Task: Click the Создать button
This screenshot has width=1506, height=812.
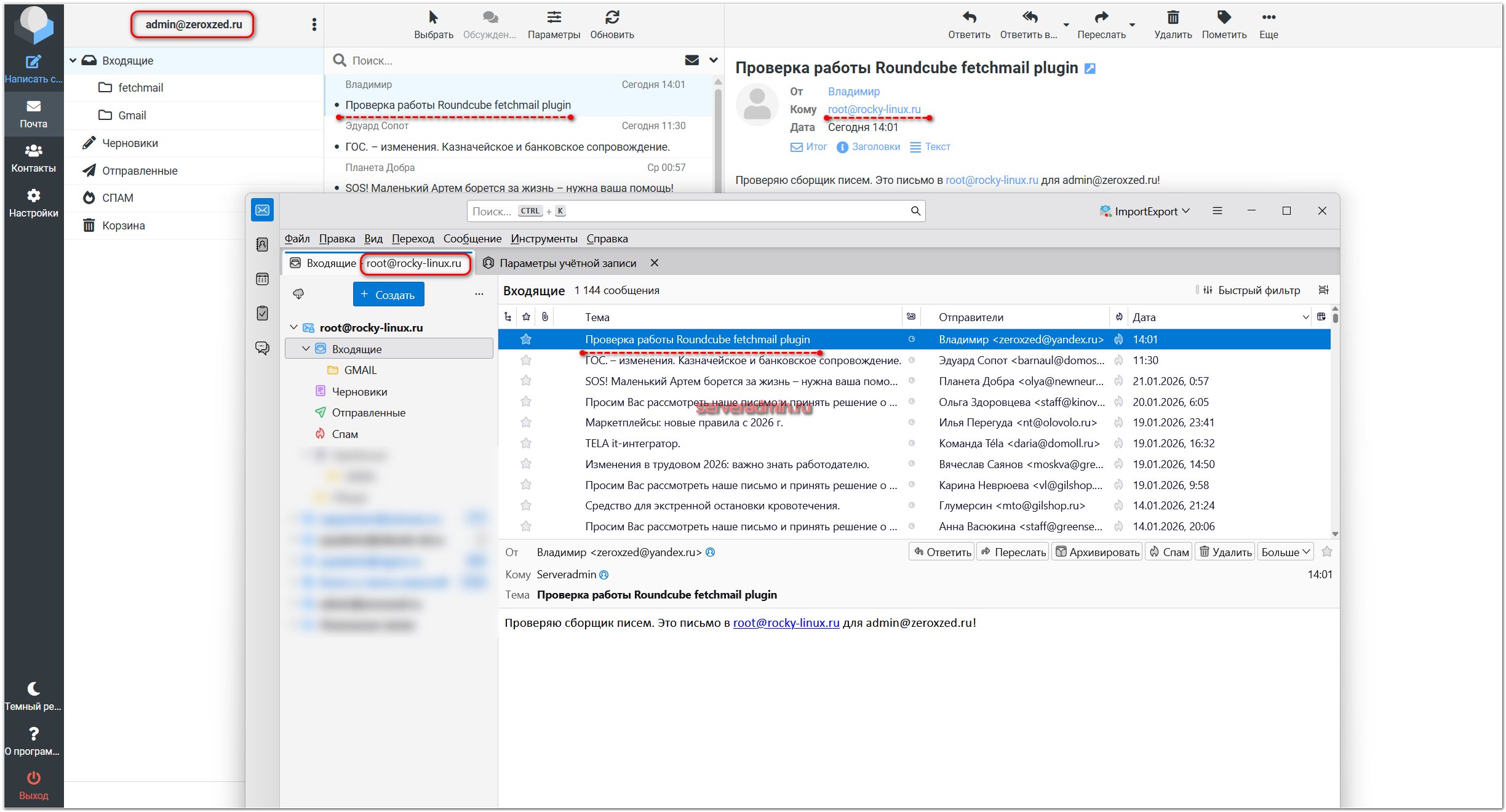Action: tap(388, 295)
